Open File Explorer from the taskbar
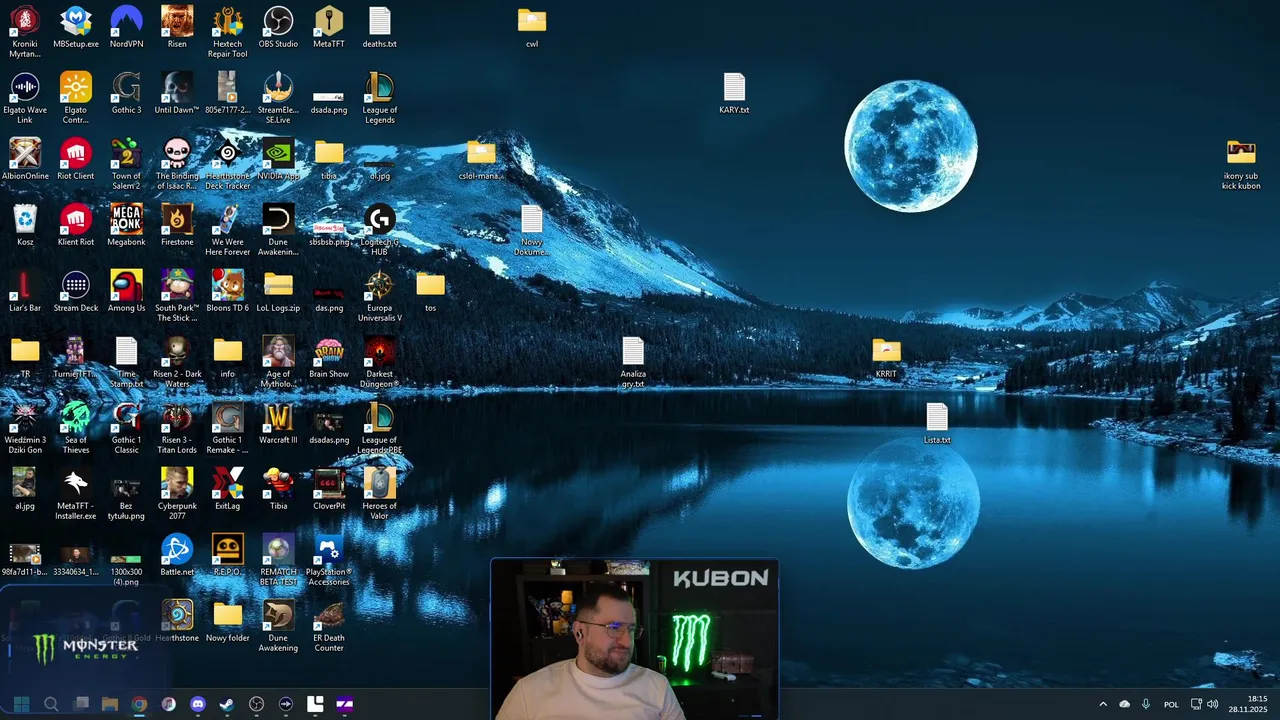1280x720 pixels. [110, 704]
